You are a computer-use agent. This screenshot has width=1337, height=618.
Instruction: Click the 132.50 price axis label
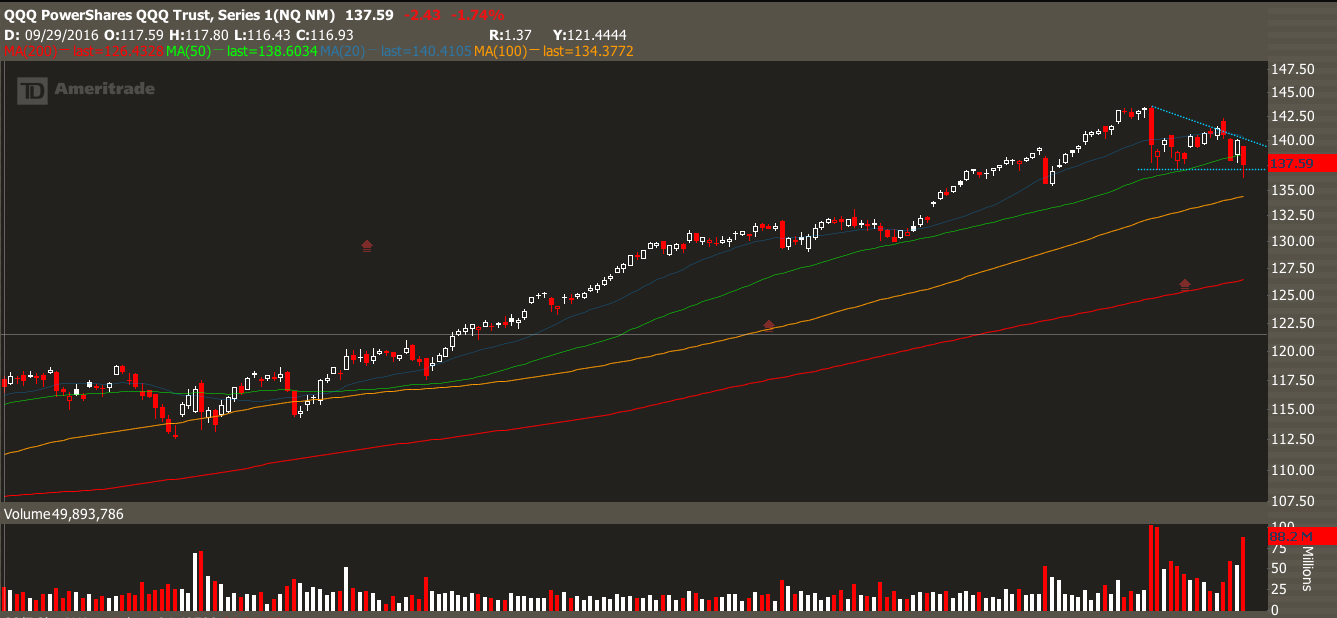pos(1293,215)
